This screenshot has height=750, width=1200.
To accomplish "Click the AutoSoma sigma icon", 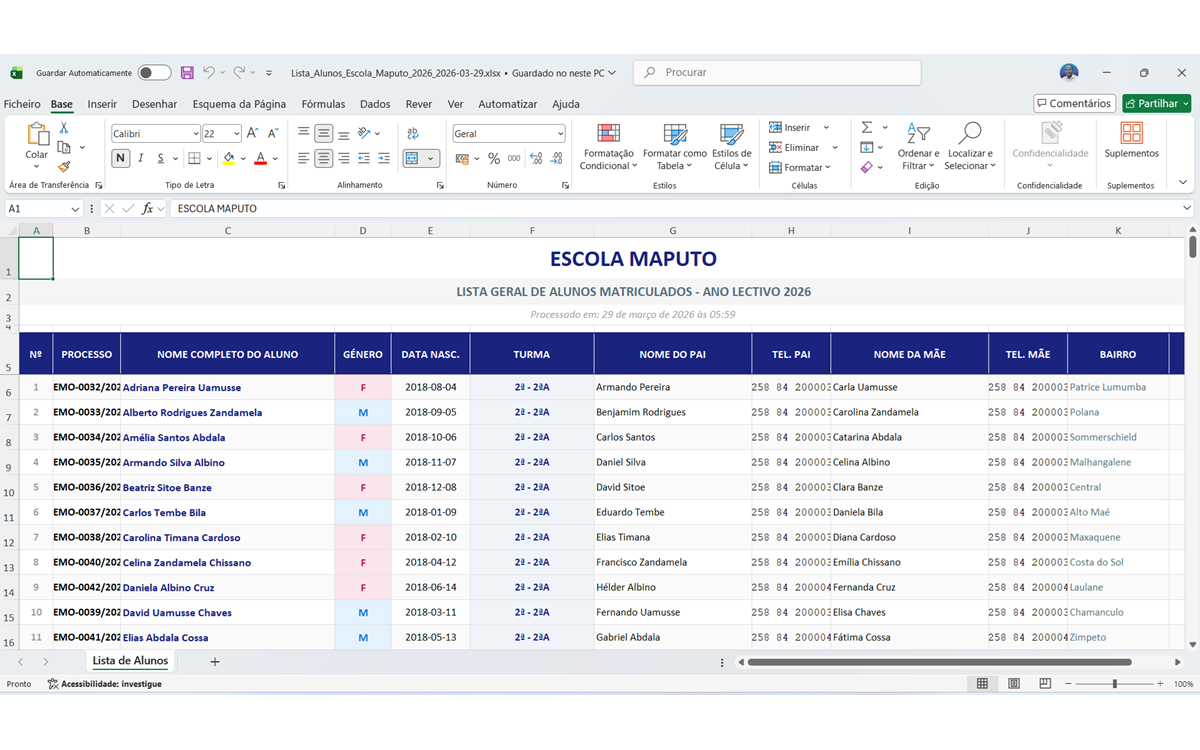I will (x=866, y=126).
